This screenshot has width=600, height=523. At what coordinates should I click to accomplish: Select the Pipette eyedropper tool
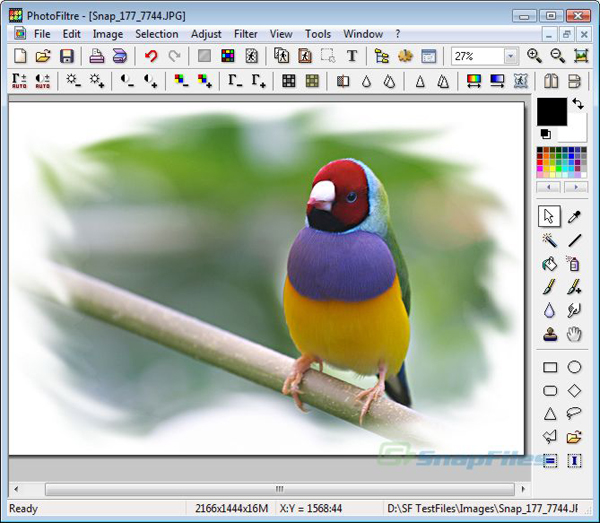575,216
